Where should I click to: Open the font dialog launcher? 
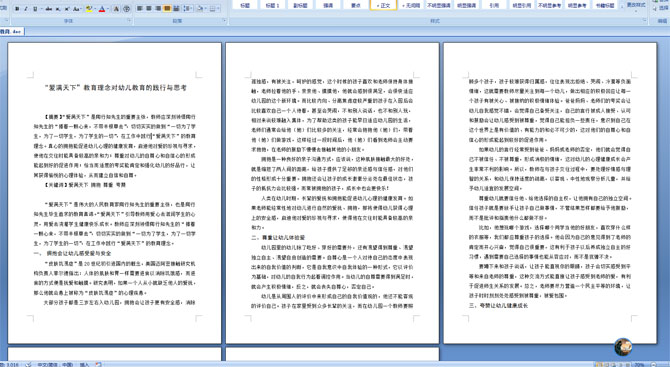[129, 21]
